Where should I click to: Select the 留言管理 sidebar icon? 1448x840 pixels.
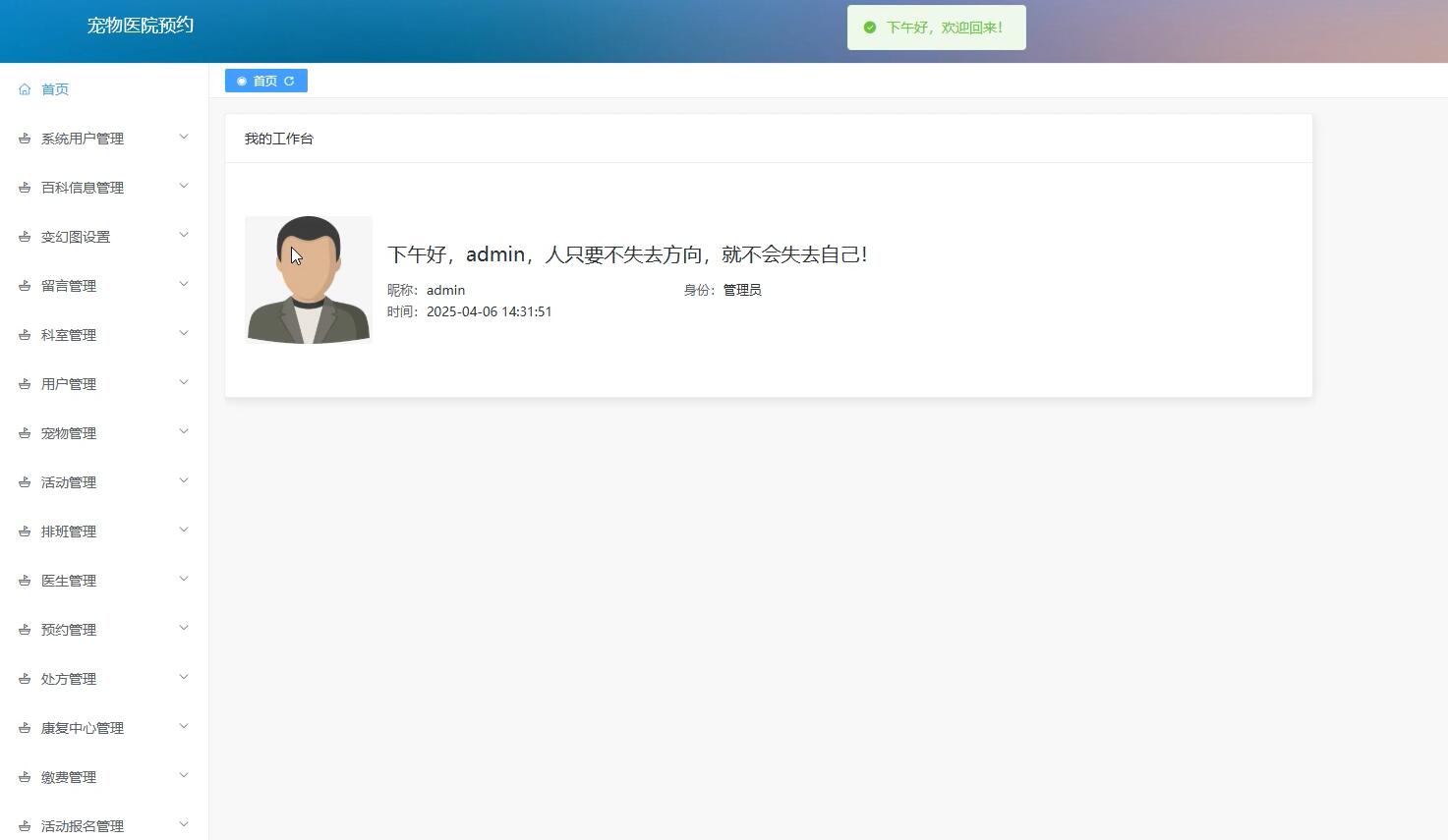[25, 285]
